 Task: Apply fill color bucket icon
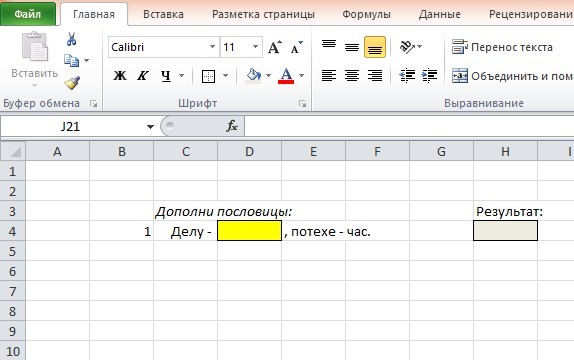click(253, 76)
